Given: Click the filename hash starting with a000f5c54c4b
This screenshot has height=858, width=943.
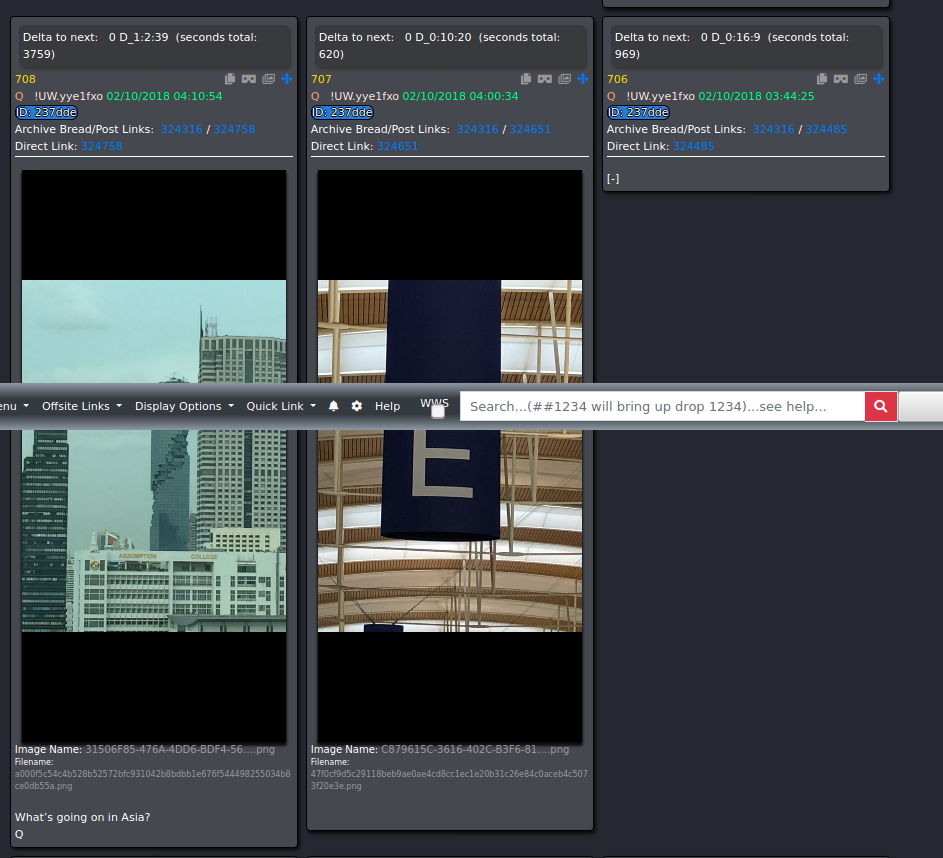Looking at the screenshot, I should 153,780.
